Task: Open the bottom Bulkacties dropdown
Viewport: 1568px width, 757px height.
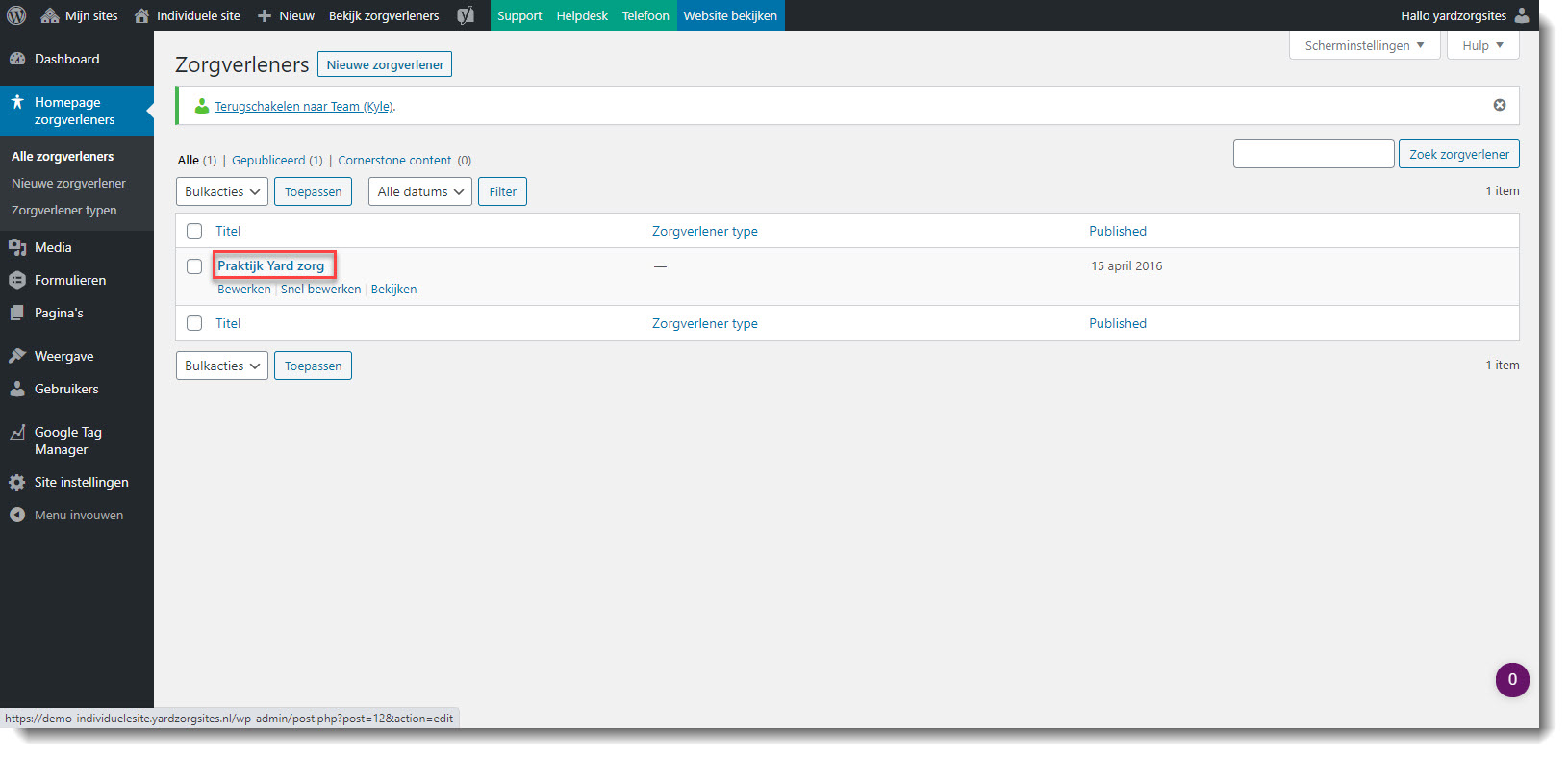Action: click(x=222, y=366)
